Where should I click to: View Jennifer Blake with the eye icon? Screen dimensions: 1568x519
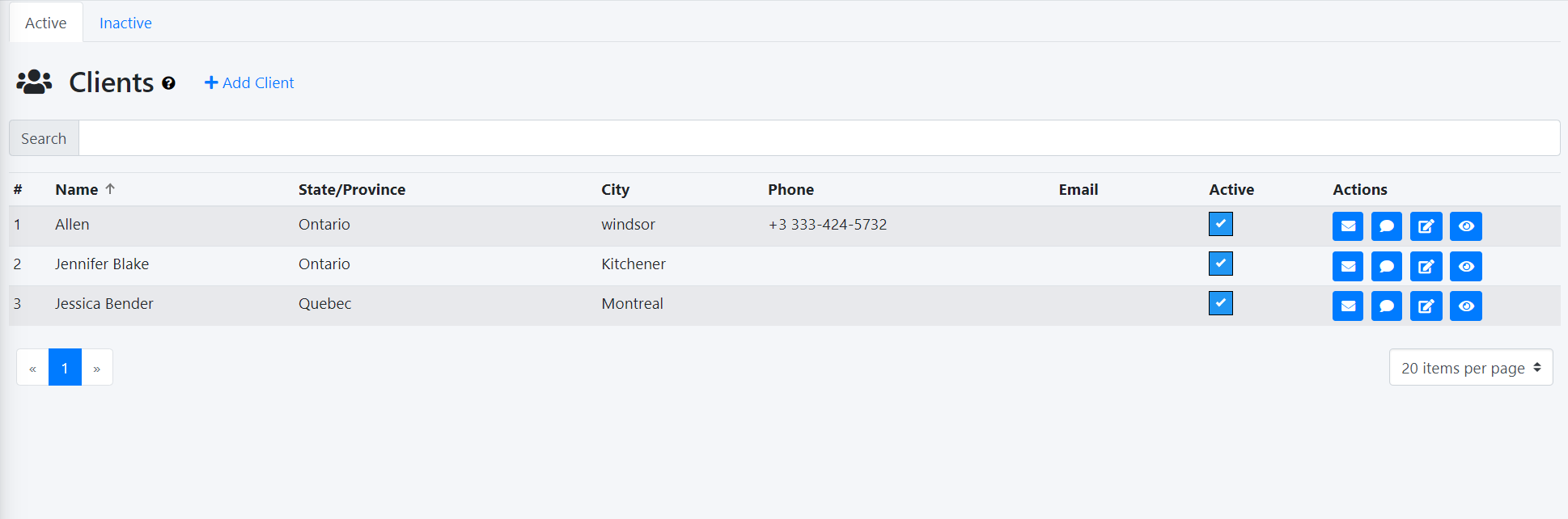click(1465, 266)
